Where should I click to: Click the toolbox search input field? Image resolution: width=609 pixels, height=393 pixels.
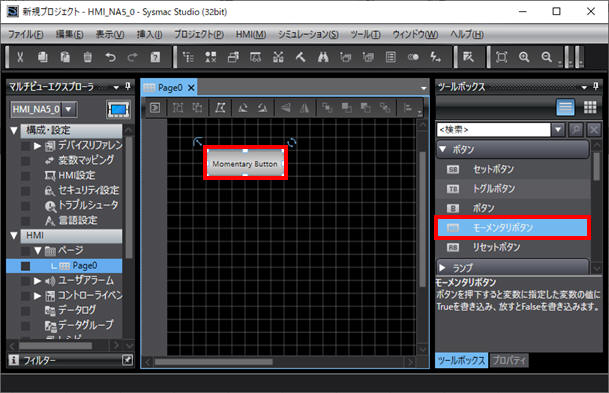pyautogui.click(x=494, y=130)
